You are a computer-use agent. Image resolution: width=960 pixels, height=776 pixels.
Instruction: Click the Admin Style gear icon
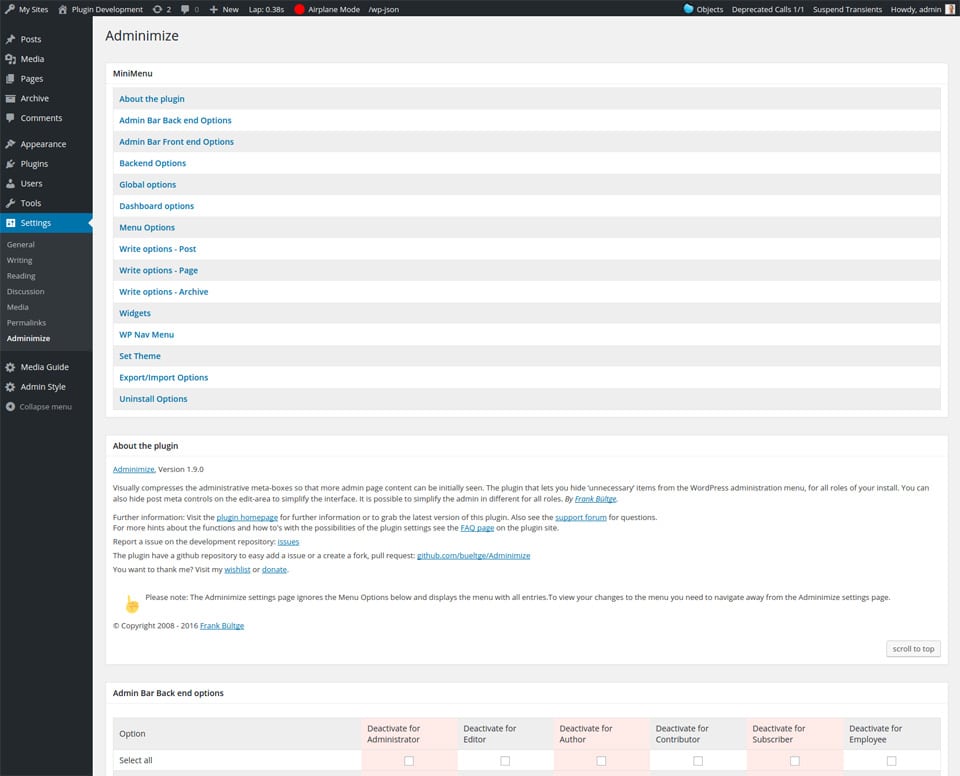pyautogui.click(x=10, y=386)
